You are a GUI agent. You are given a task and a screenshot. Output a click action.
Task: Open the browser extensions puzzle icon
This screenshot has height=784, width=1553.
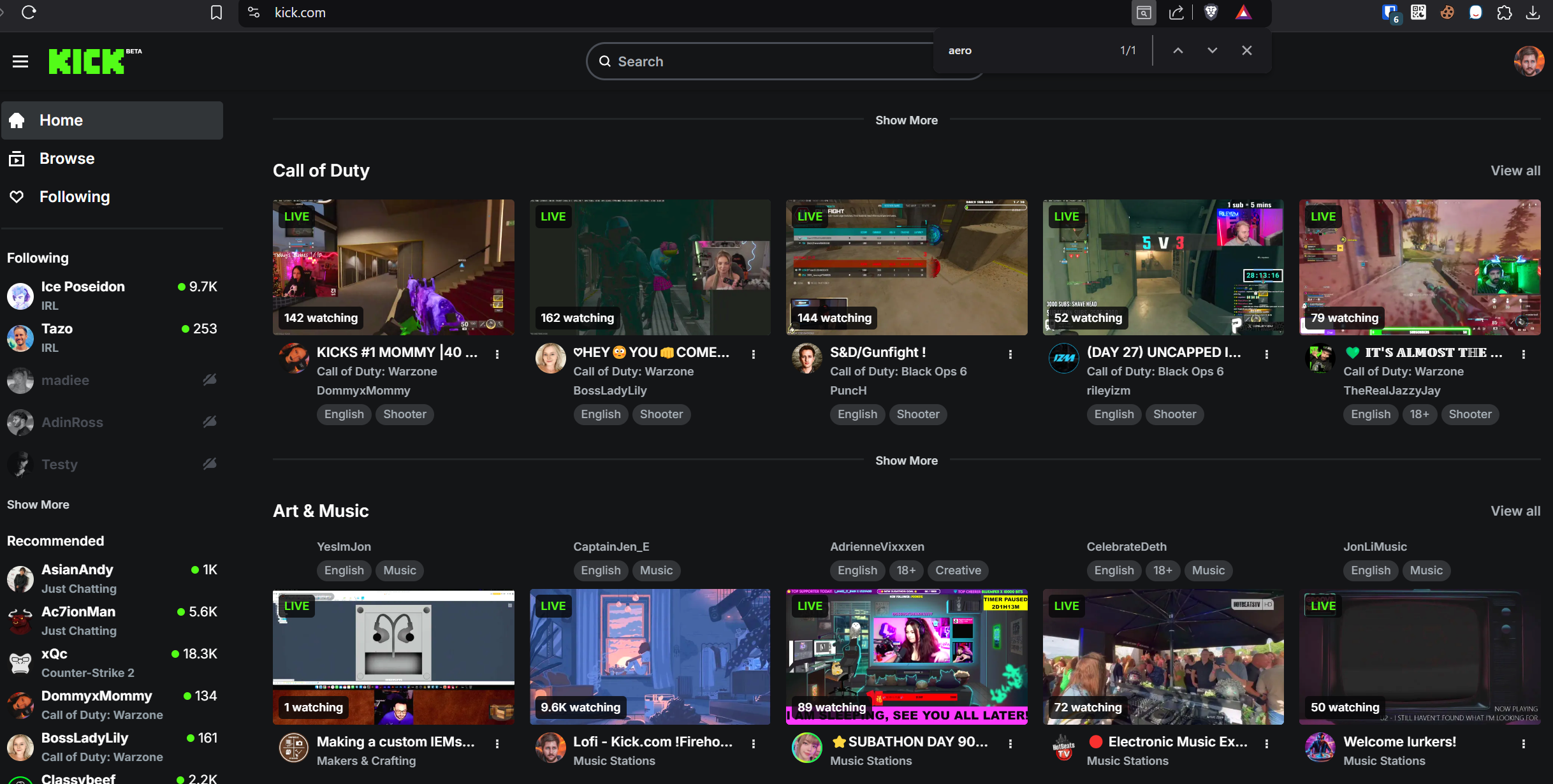[x=1504, y=12]
